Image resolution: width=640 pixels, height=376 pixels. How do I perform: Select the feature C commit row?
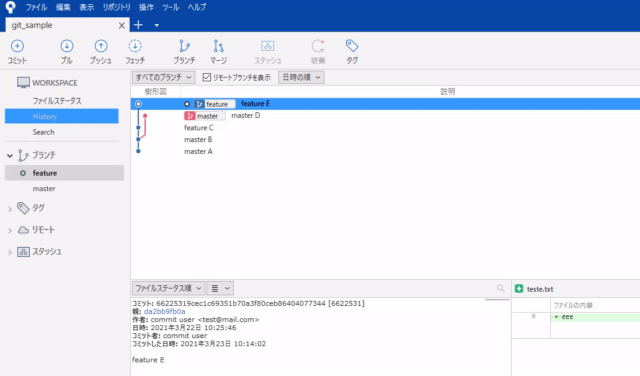(x=385, y=128)
